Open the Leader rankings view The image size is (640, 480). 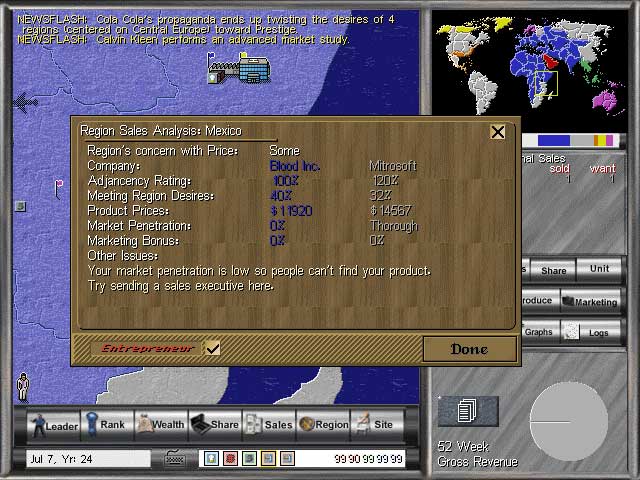point(54,425)
